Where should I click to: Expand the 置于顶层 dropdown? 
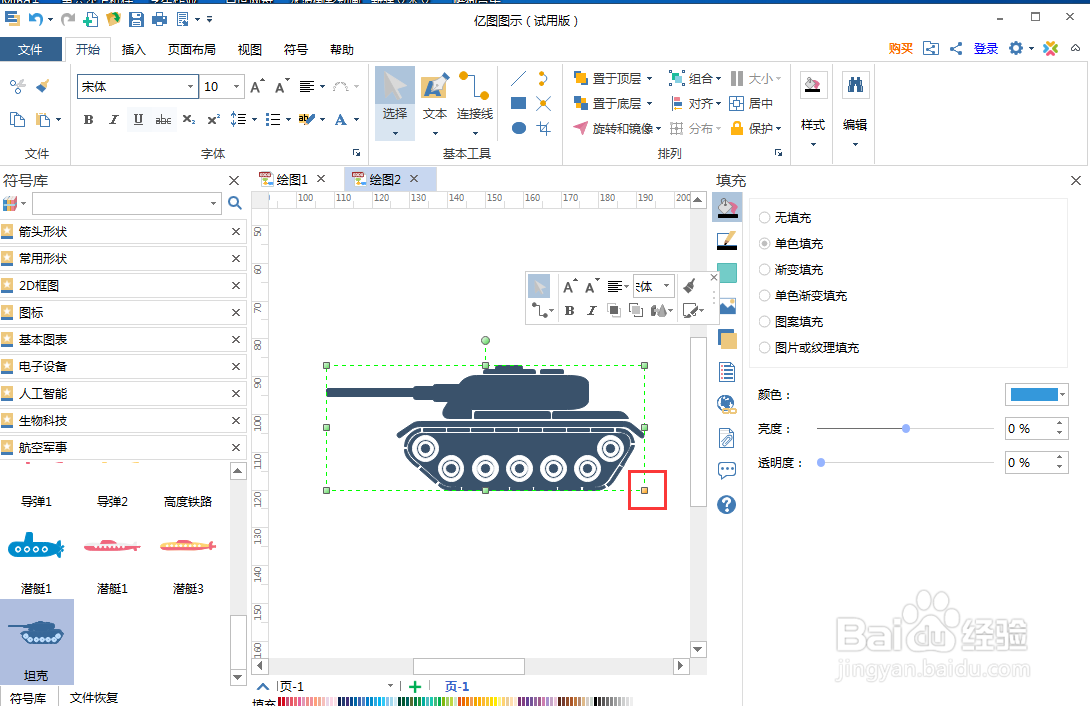tap(649, 79)
